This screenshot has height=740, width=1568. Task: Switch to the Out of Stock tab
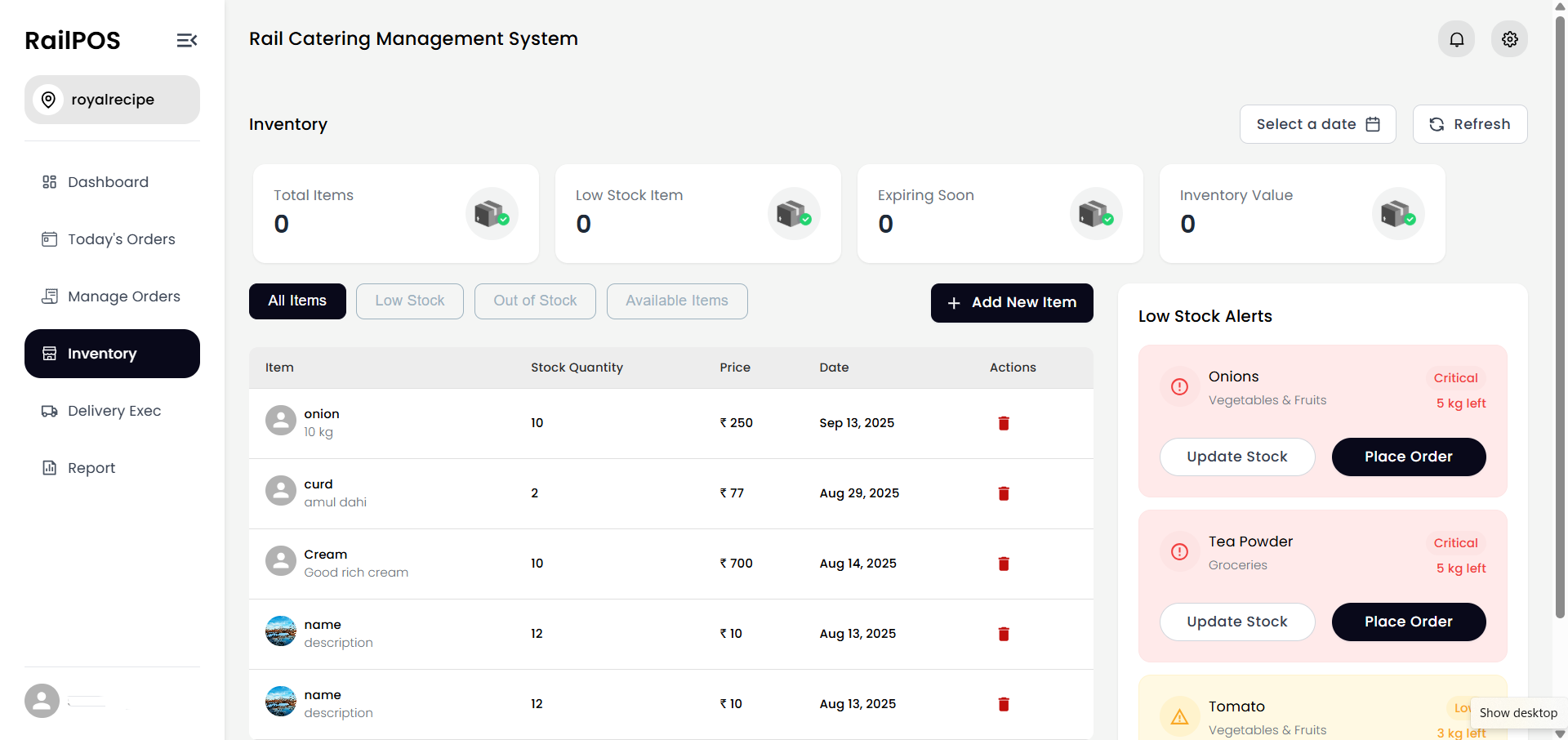535,301
